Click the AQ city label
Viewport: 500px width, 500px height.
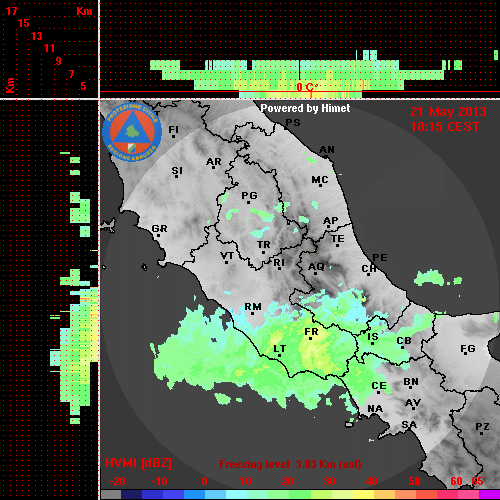coord(316,267)
